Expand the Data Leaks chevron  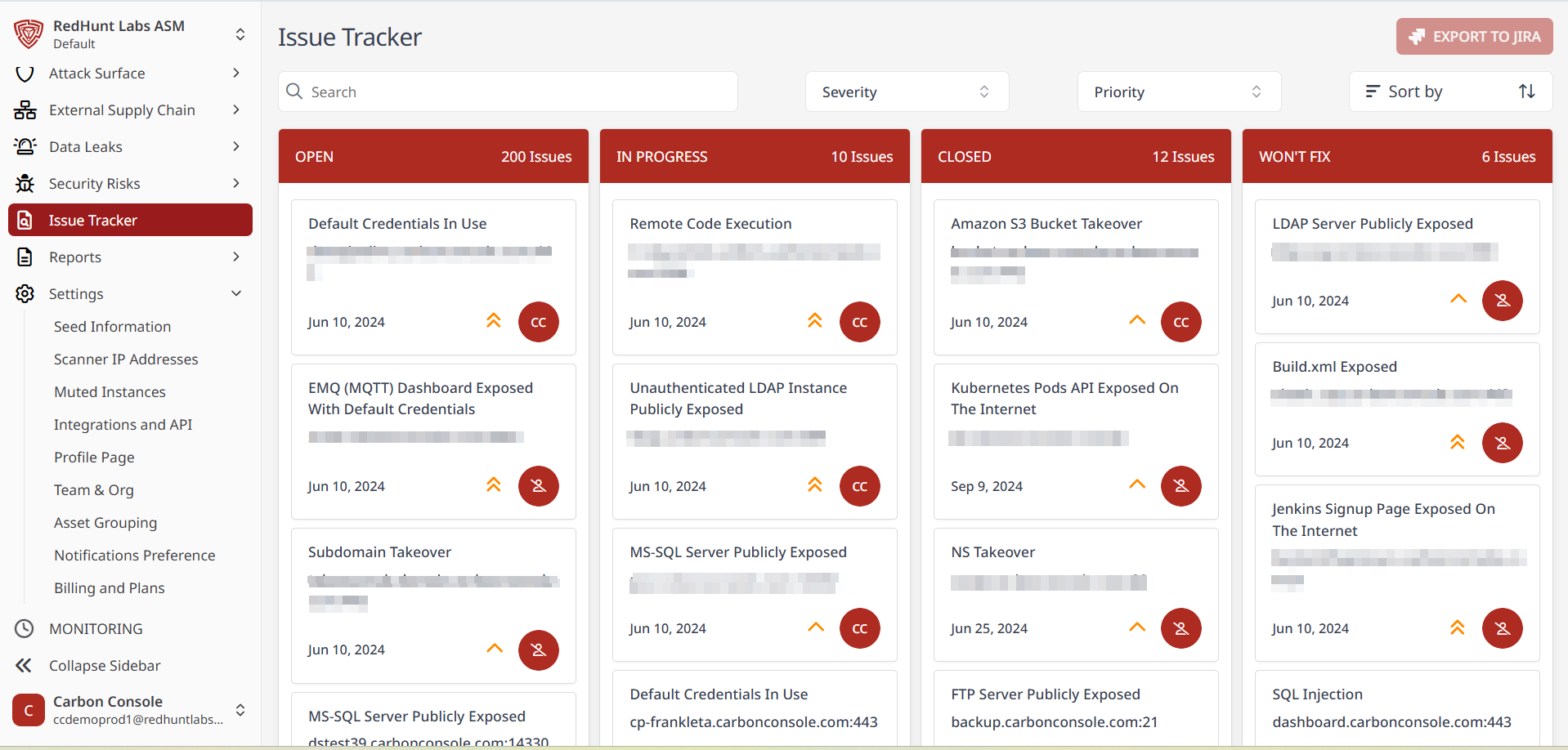click(236, 146)
